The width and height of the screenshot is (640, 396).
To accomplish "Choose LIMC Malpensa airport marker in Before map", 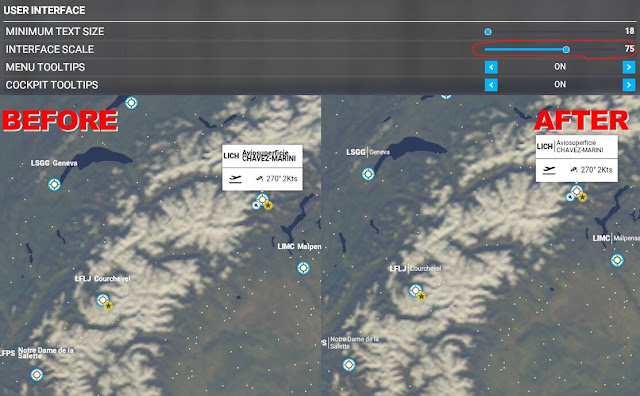I will tap(303, 268).
